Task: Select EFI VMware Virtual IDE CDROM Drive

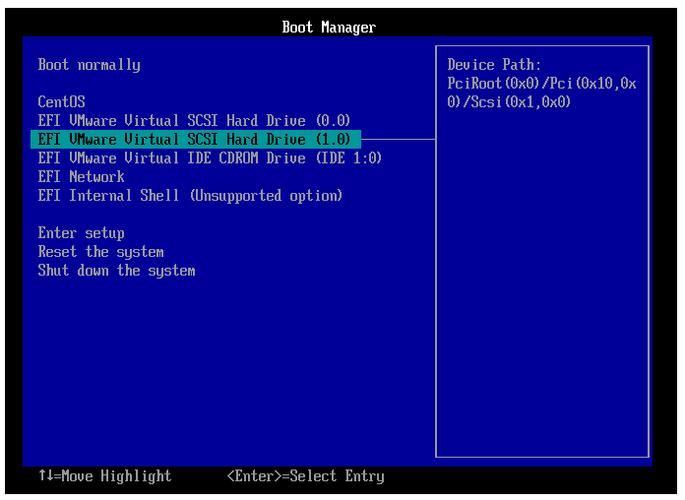Action: (209, 158)
